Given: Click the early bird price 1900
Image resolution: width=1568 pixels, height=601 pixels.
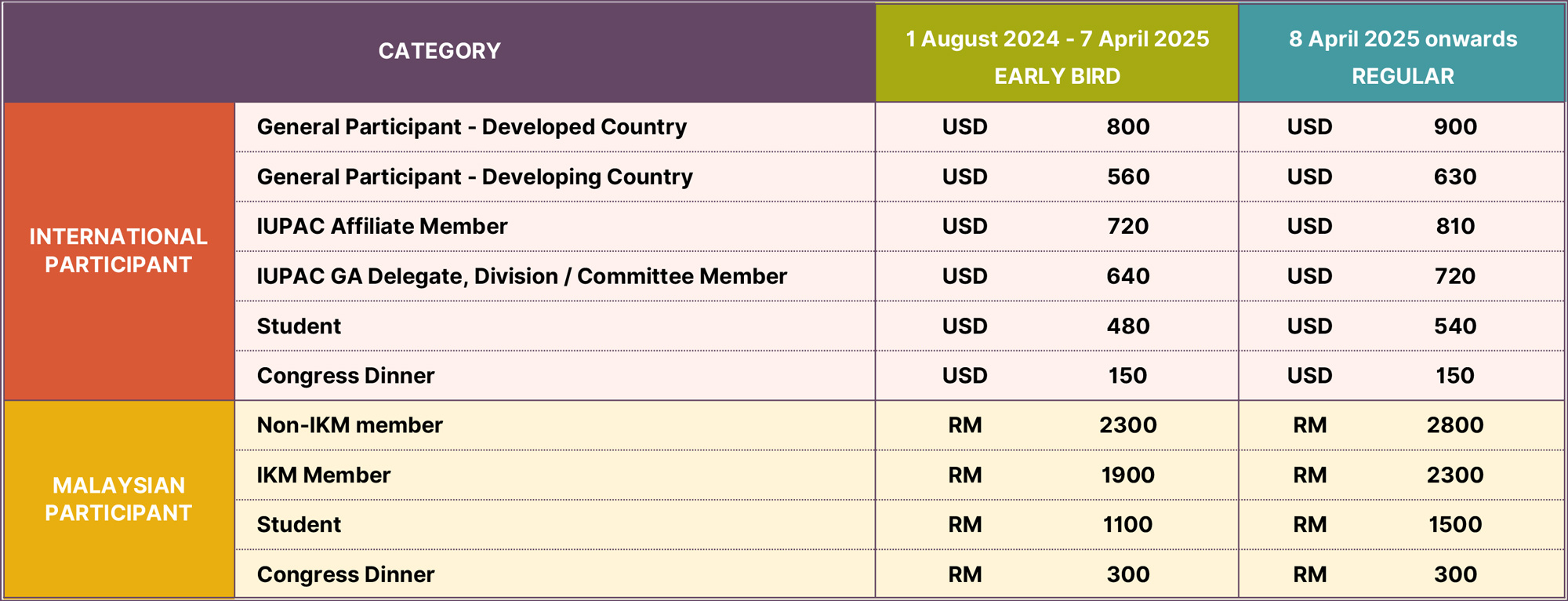Looking at the screenshot, I should click(1127, 475).
